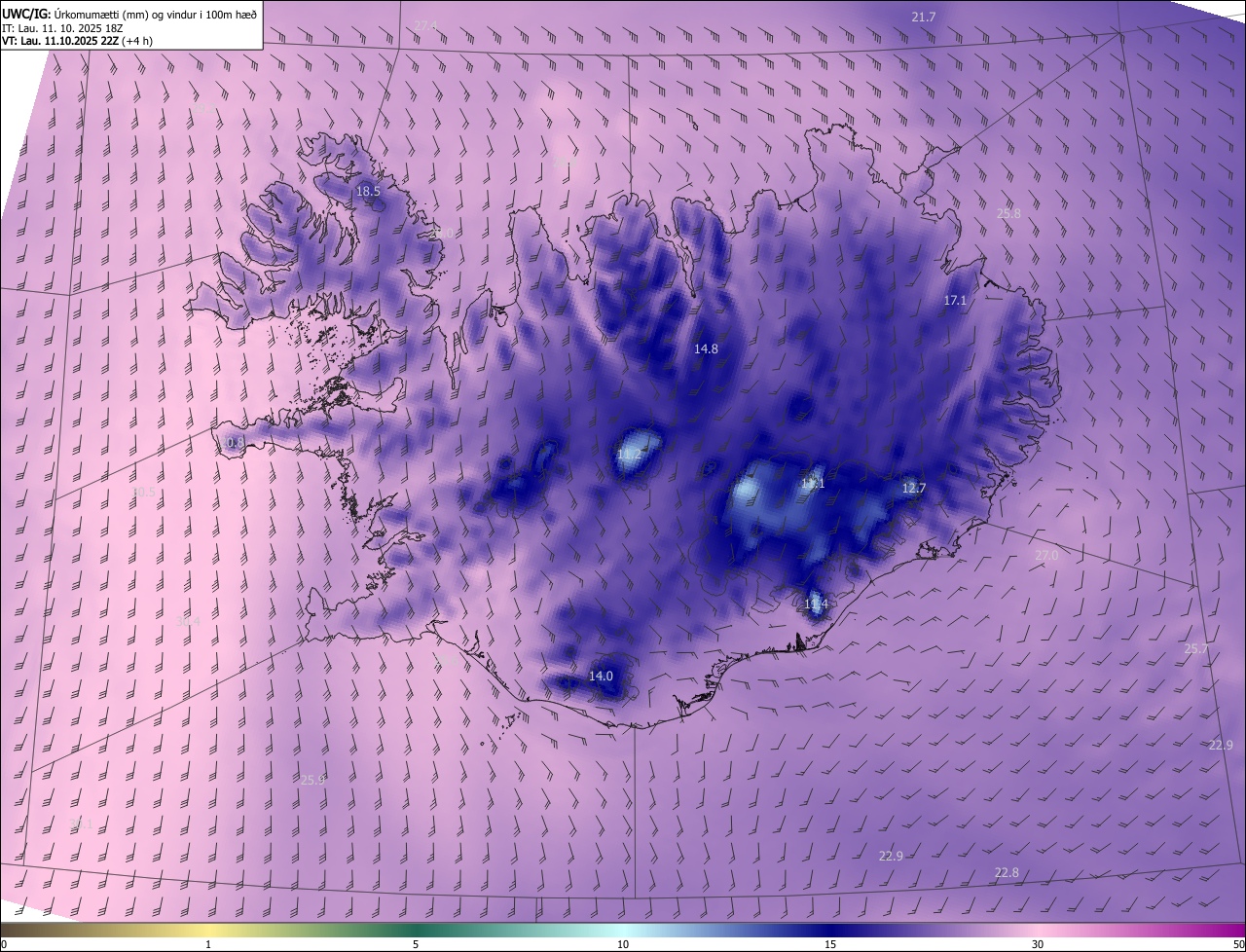Click the faint 27.4 value label
The height and width of the screenshot is (952, 1246).
pyautogui.click(x=425, y=25)
